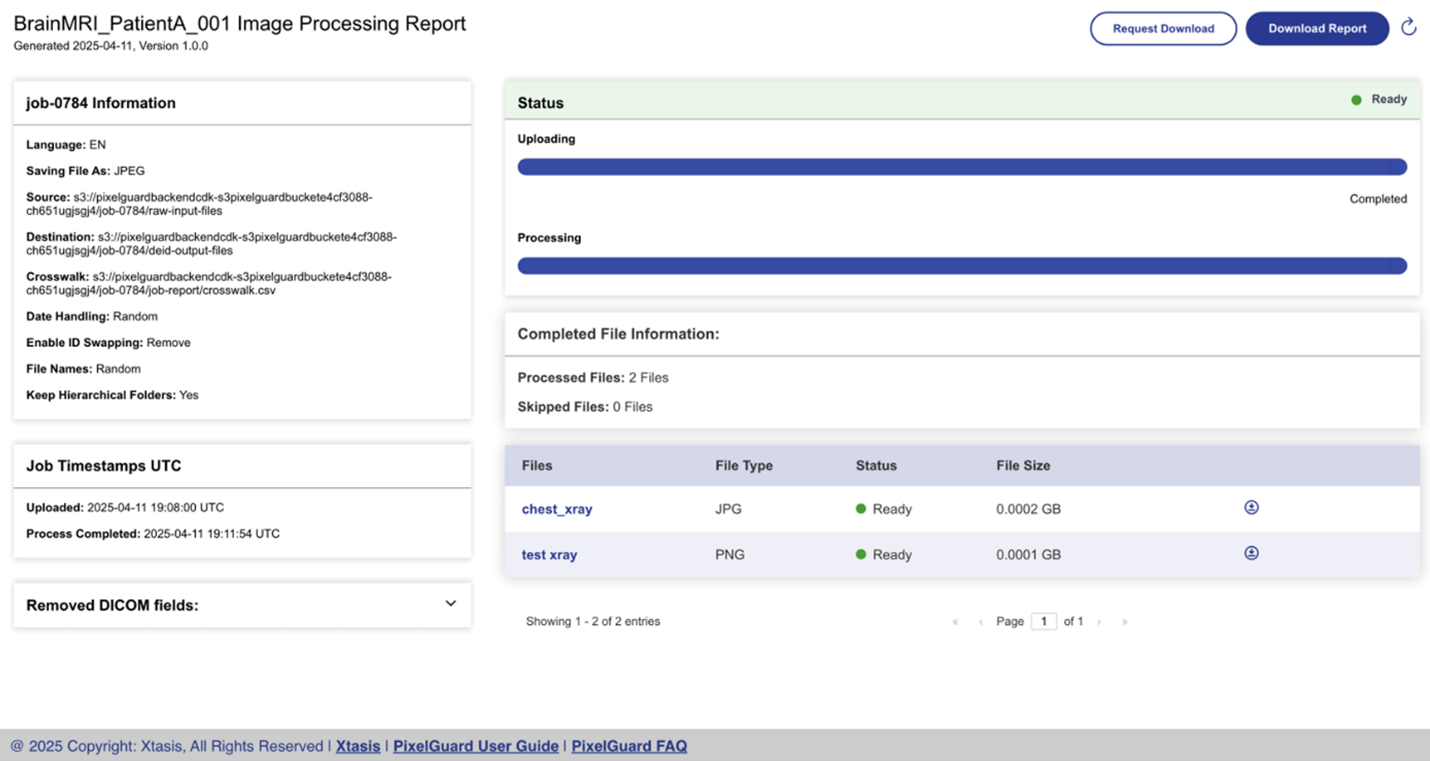This screenshot has width=1430, height=761.
Task: Follow the Xtasis footer link
Action: (358, 746)
